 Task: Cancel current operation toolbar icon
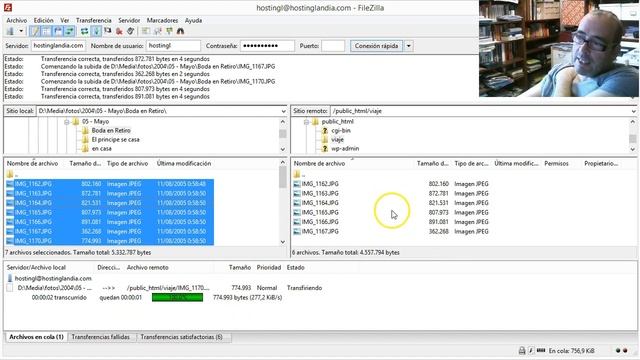[x=108, y=31]
